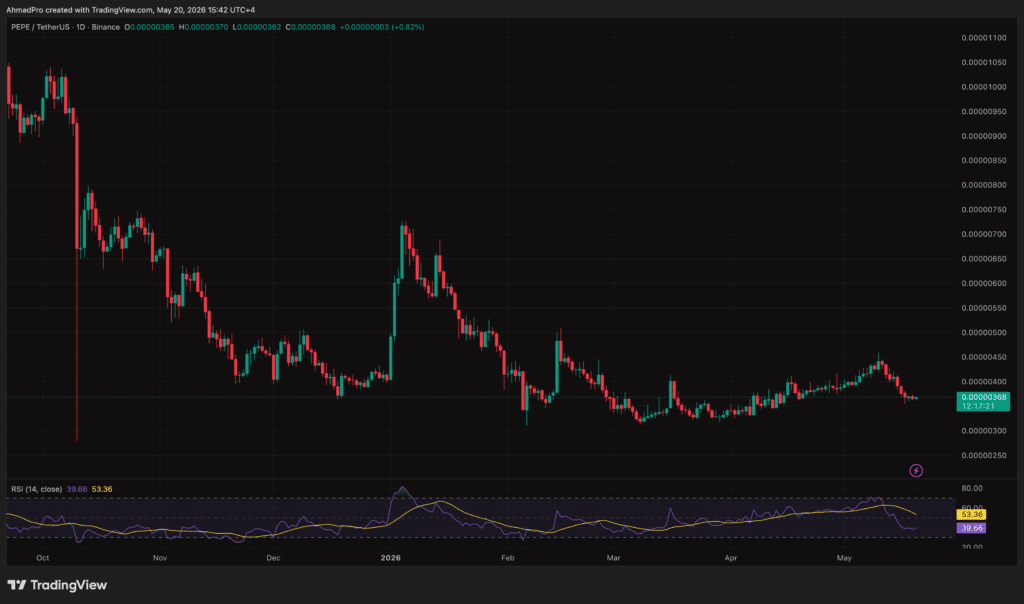The image size is (1024, 604).
Task: Click the May label on time axis
Action: [844, 558]
